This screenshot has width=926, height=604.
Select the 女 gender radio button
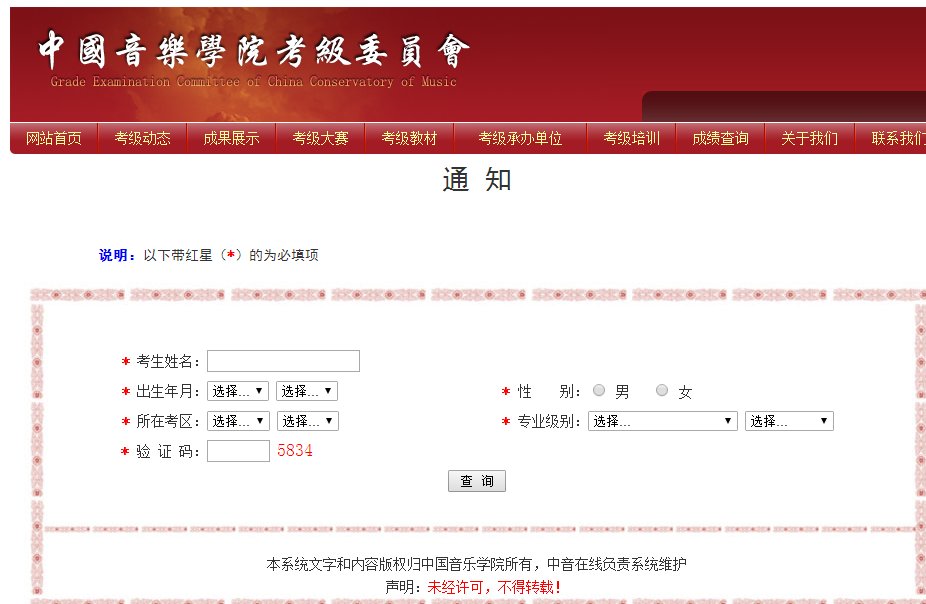point(660,390)
